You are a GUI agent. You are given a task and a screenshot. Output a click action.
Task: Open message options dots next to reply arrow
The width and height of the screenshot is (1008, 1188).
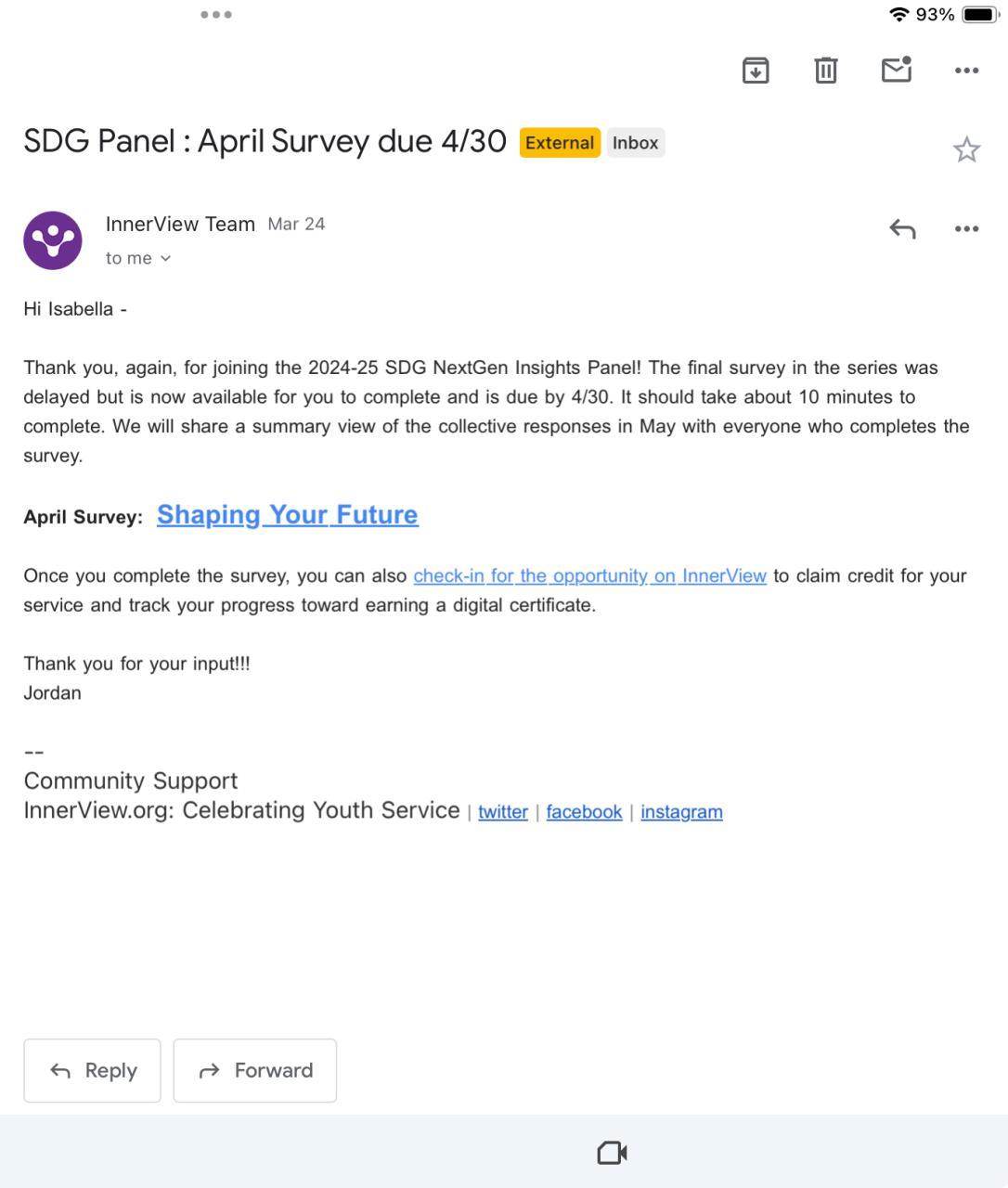[x=966, y=229]
